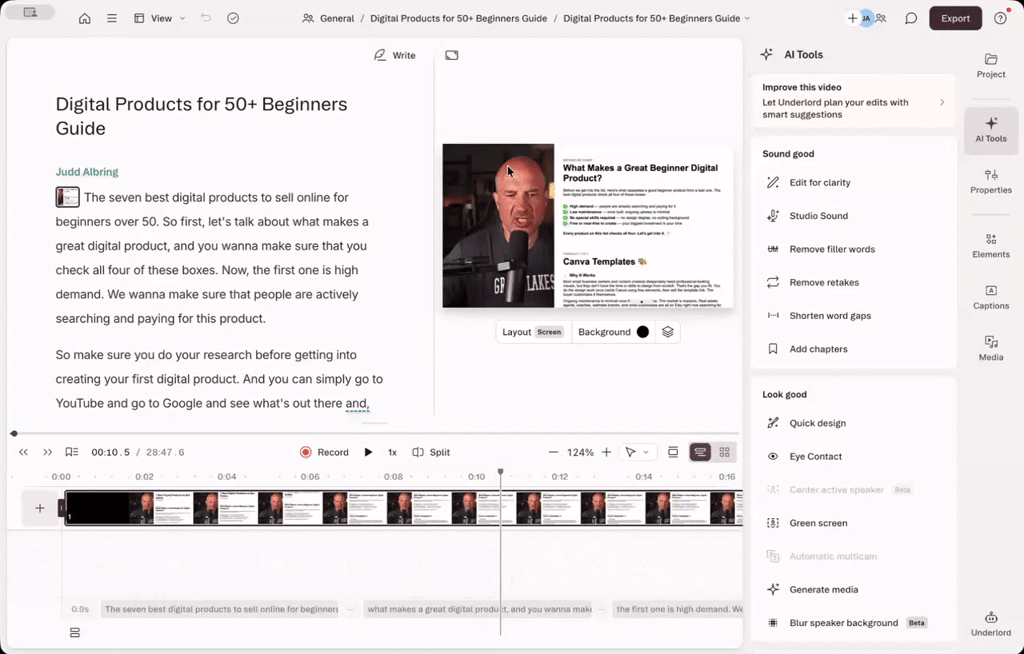Expand the project name dropdown chevron
Screen dimensions: 1024x654
[x=747, y=18]
